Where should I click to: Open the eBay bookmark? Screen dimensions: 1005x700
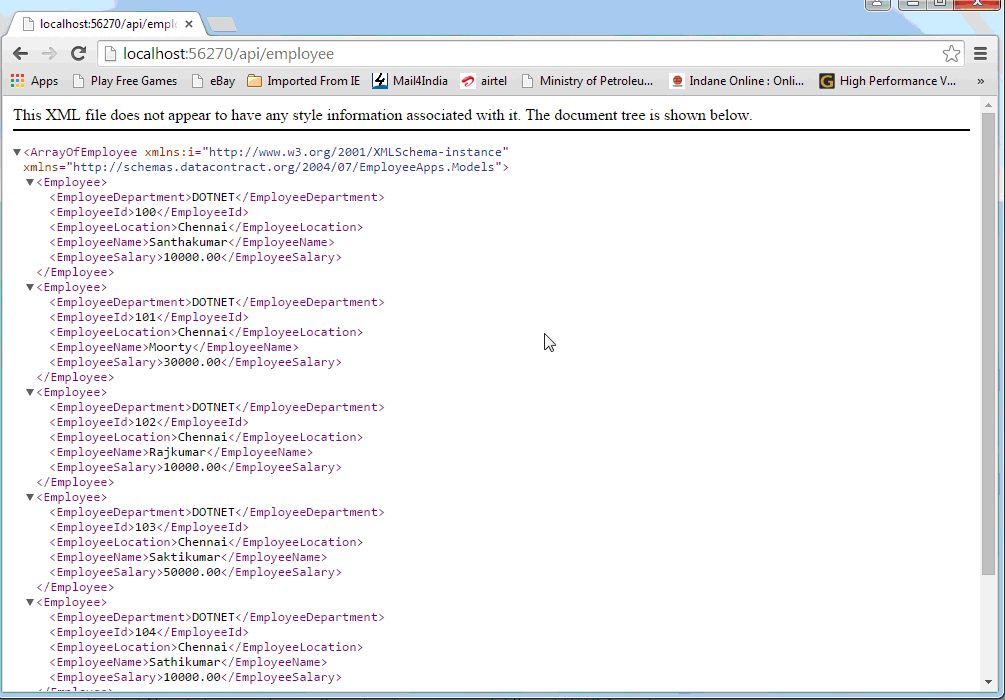pyautogui.click(x=215, y=81)
